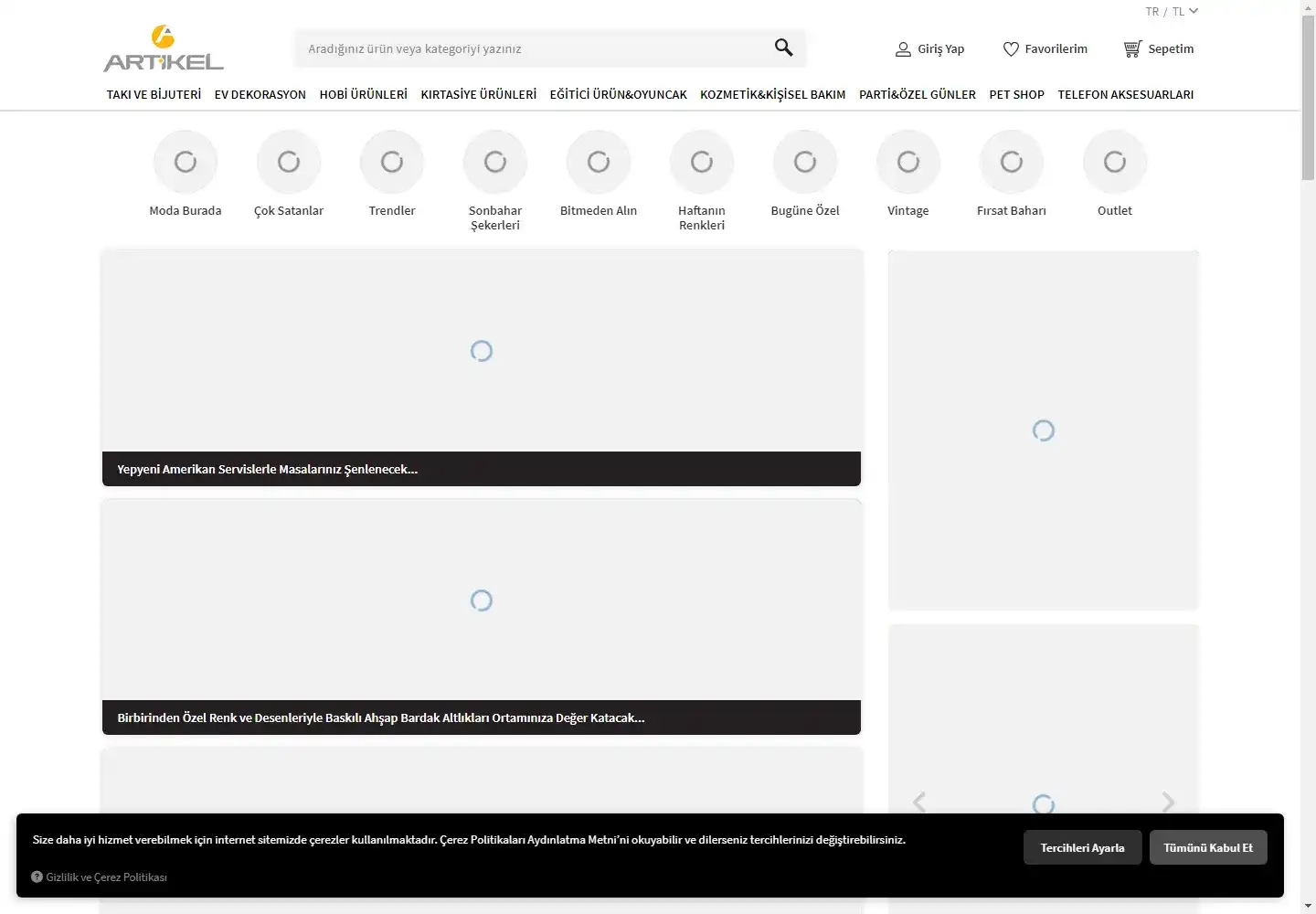Image resolution: width=1316 pixels, height=914 pixels.
Task: Open the PARTİ&ÖZEL GÜNLER menu
Action: (x=918, y=94)
